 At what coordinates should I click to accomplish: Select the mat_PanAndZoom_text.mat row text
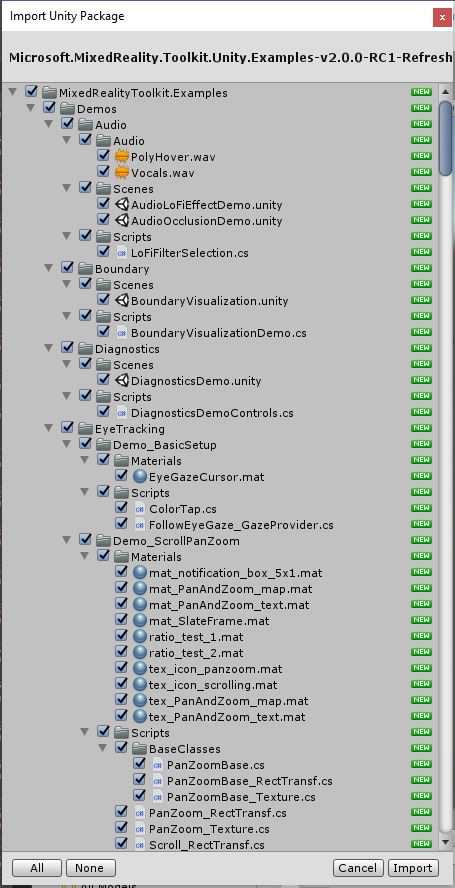click(229, 605)
